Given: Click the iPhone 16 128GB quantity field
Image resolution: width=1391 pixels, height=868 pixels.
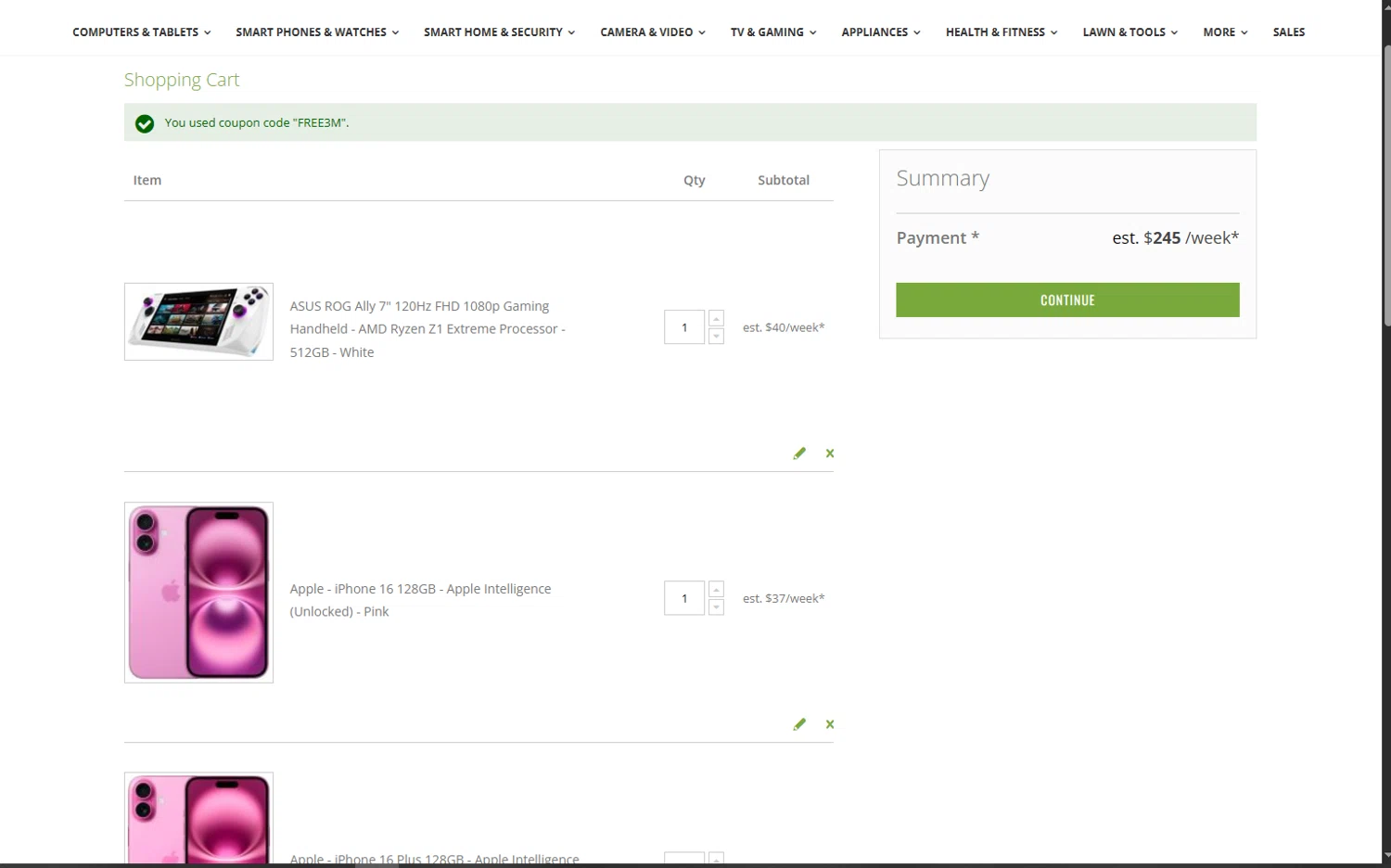Looking at the screenshot, I should [684, 598].
